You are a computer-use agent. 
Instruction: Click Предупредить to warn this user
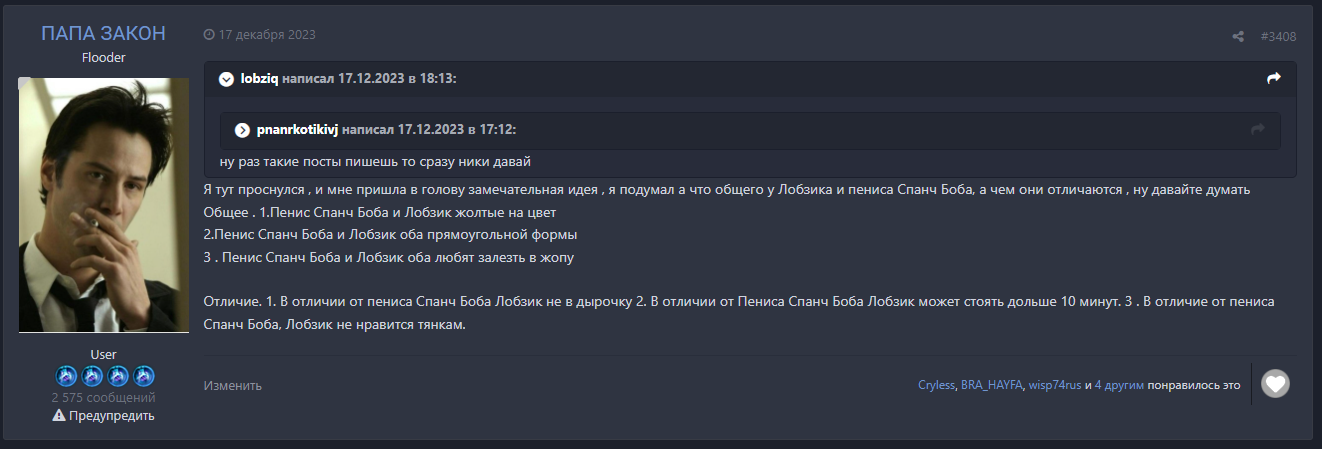[104, 416]
